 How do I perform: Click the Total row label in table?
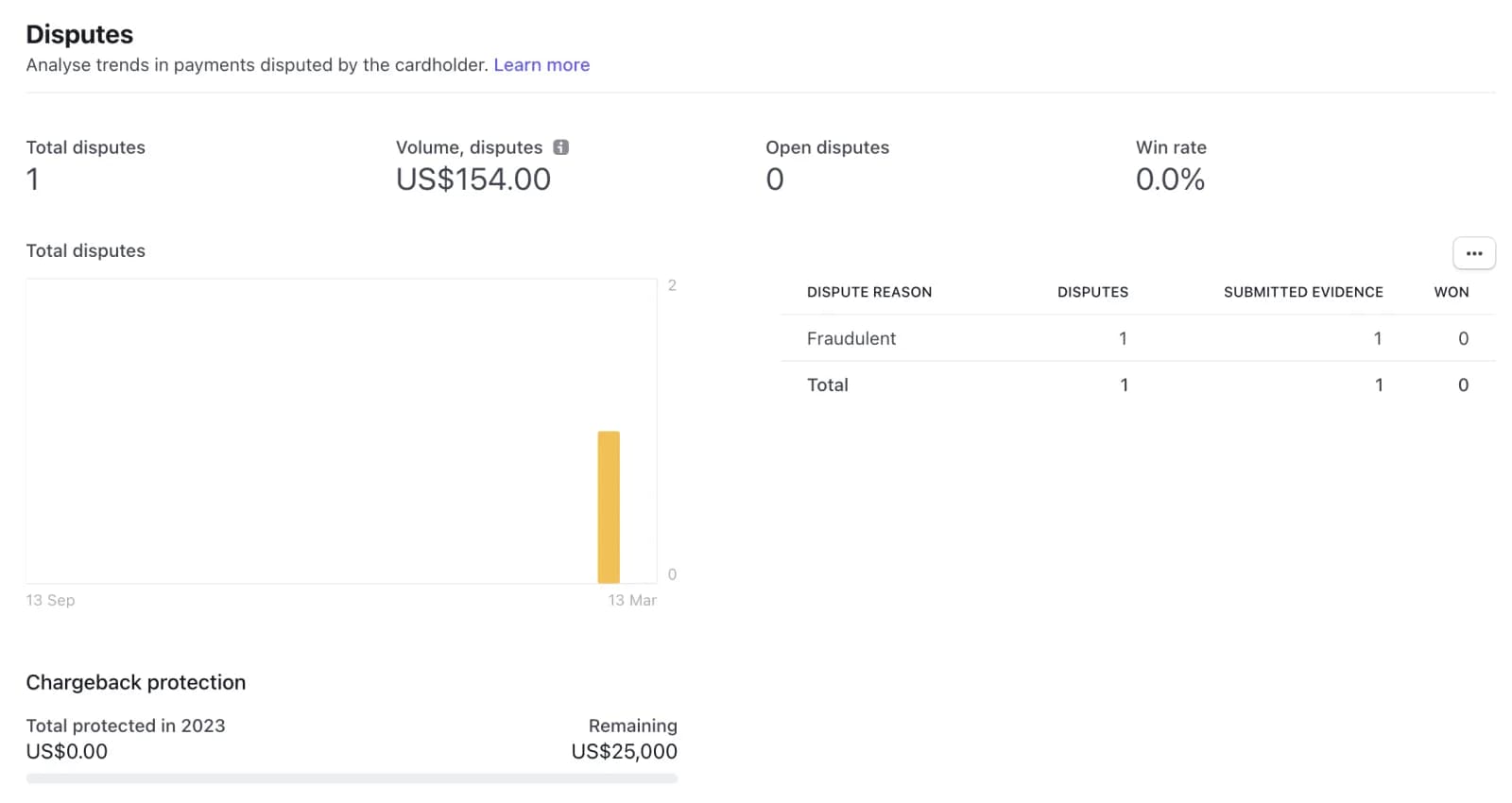(x=827, y=384)
